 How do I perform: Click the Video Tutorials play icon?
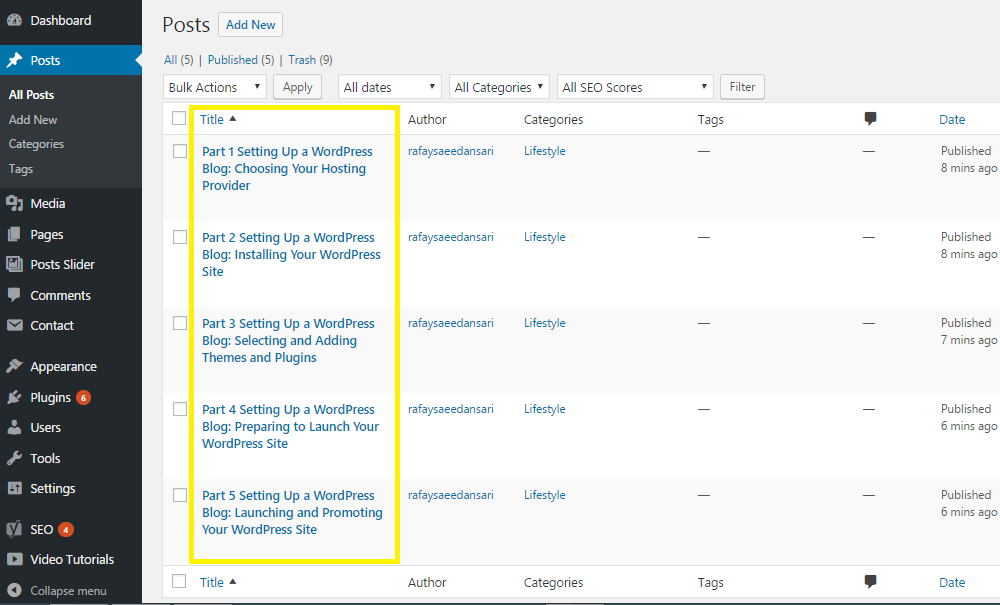point(14,559)
